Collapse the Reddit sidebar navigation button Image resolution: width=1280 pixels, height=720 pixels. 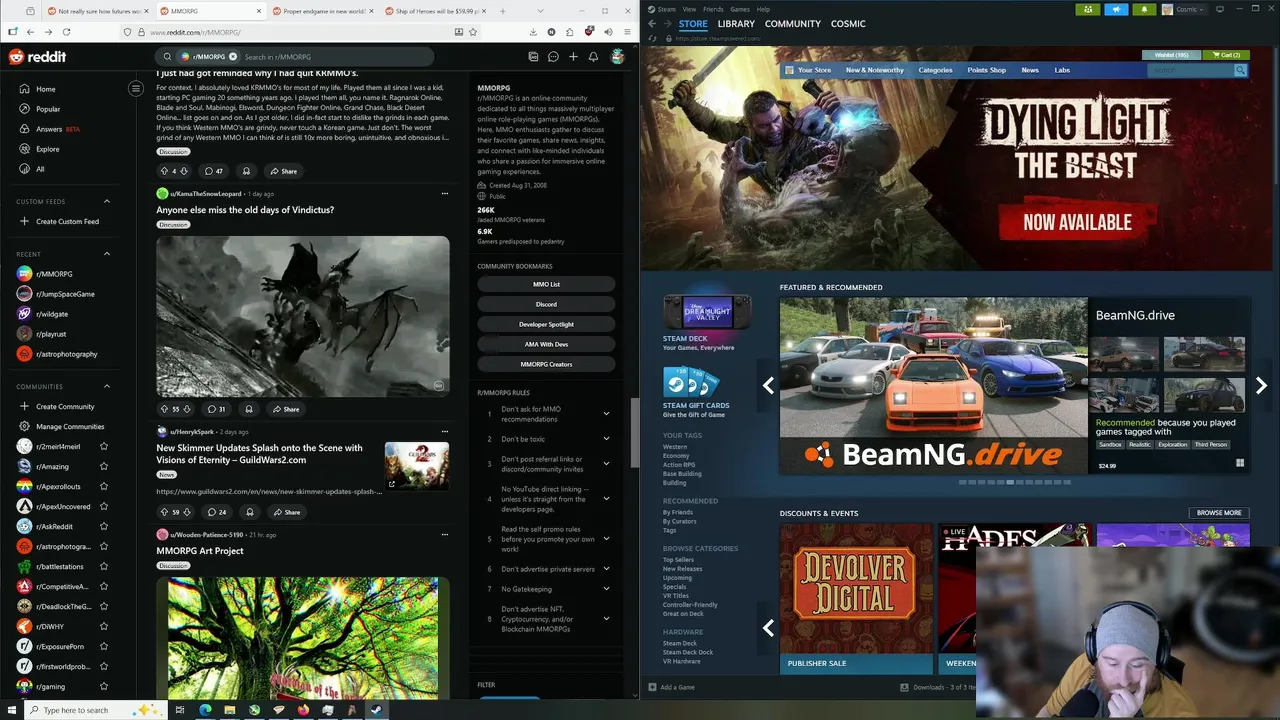pos(136,88)
